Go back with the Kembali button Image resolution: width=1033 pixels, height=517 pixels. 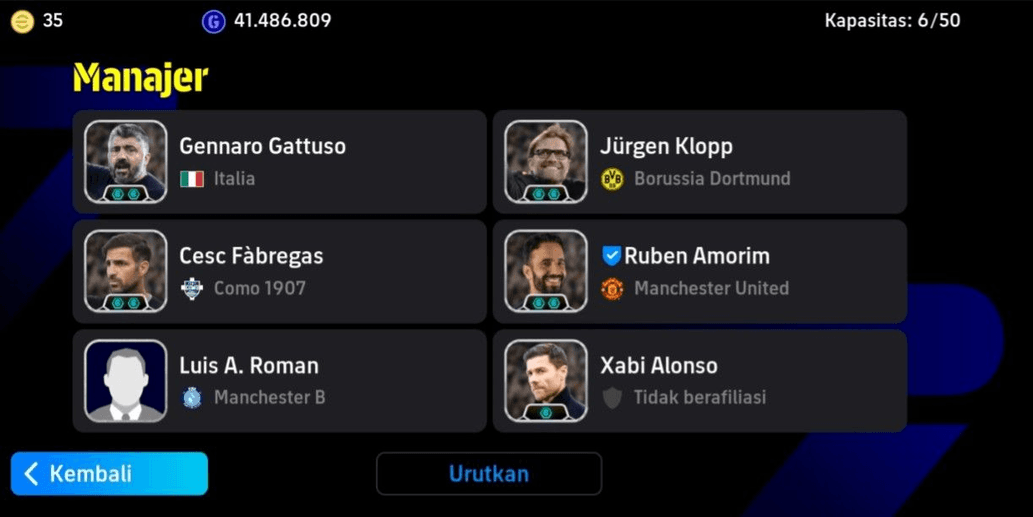tap(109, 474)
